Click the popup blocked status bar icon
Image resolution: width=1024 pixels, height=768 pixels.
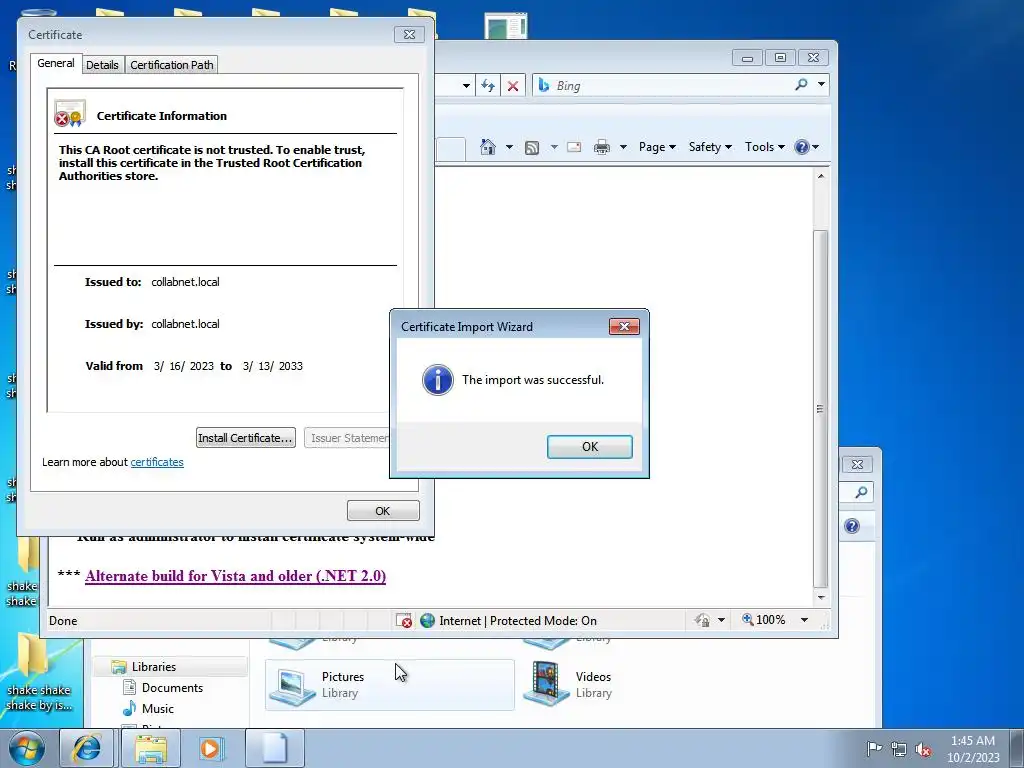tap(404, 620)
